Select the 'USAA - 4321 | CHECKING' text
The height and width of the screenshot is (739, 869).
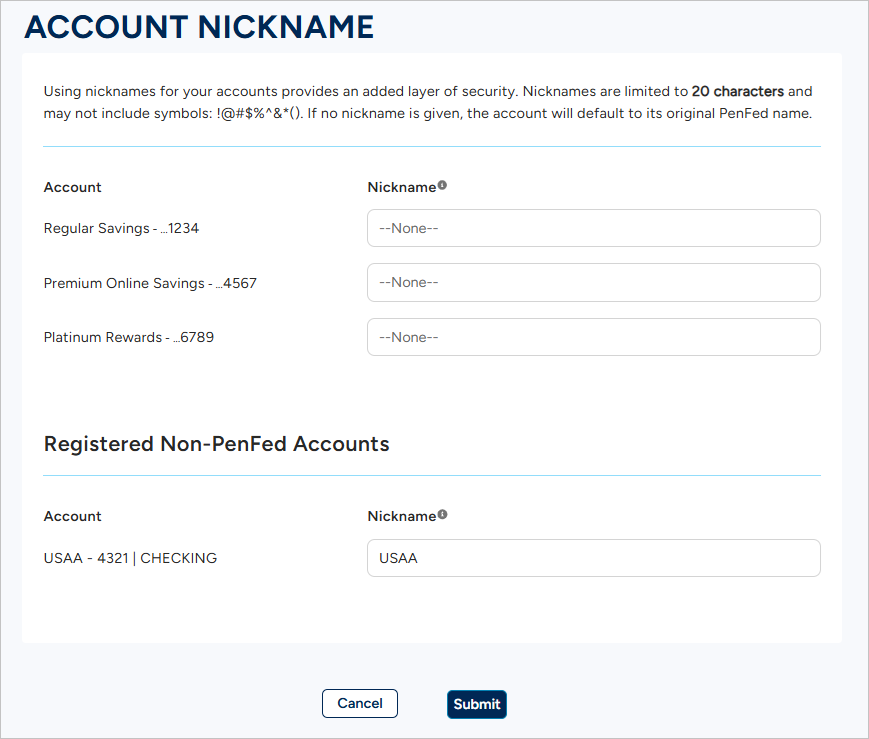tap(130, 558)
